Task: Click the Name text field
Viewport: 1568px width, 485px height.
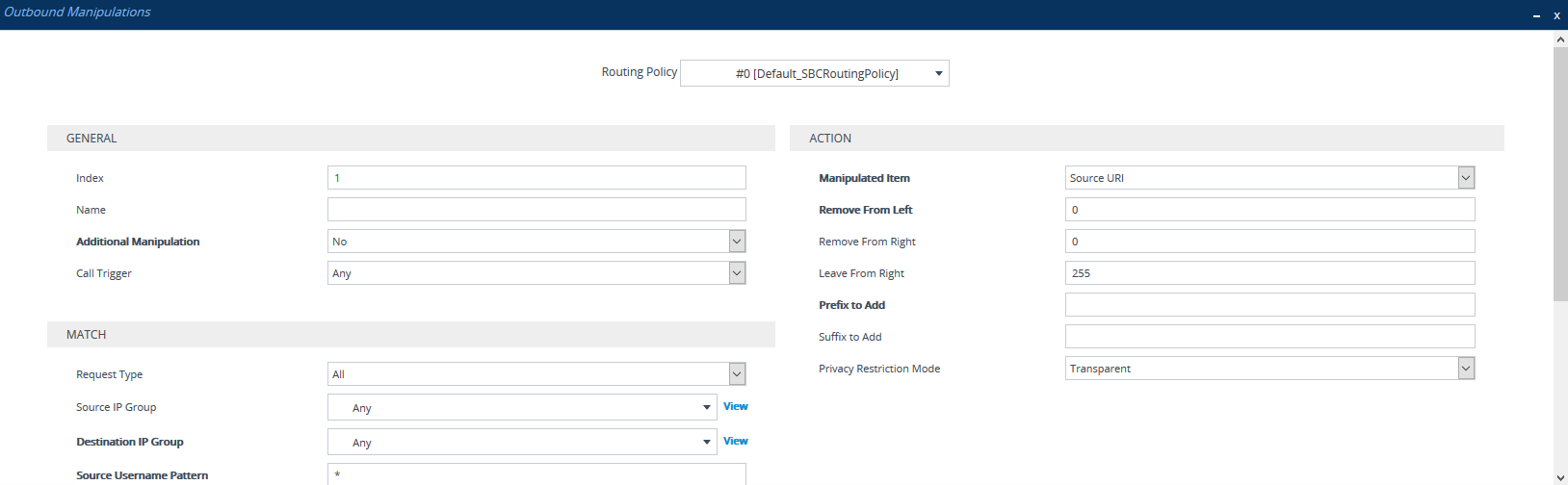Action: (536, 210)
